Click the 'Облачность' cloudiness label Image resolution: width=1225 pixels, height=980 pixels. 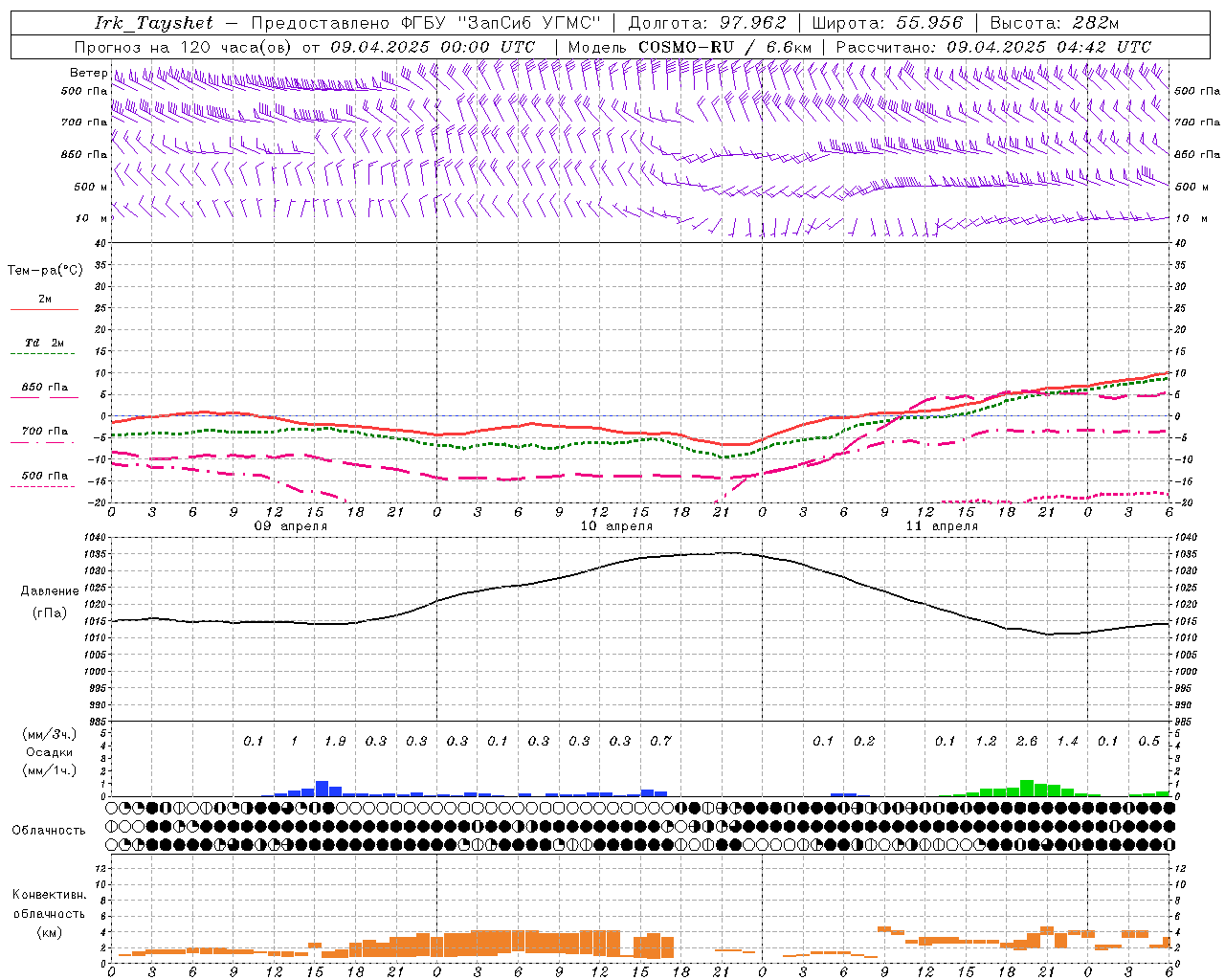(49, 830)
